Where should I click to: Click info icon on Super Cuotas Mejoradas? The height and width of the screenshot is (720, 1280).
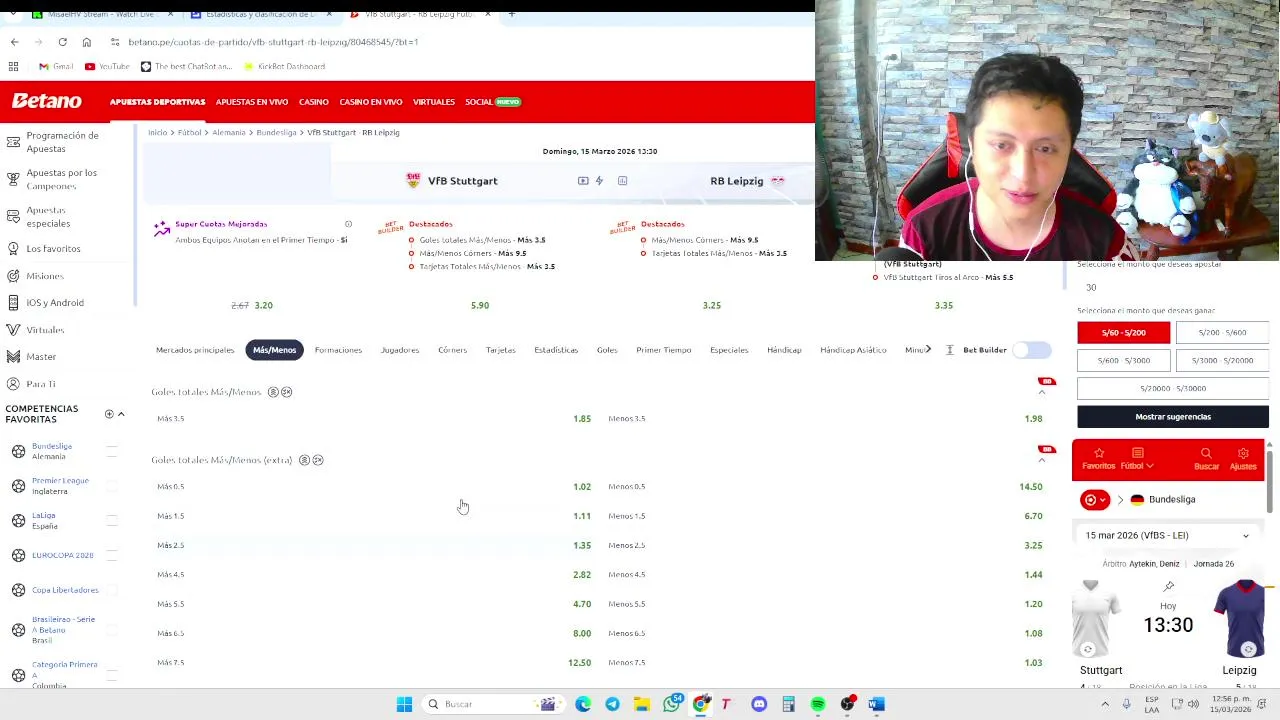[x=348, y=224]
